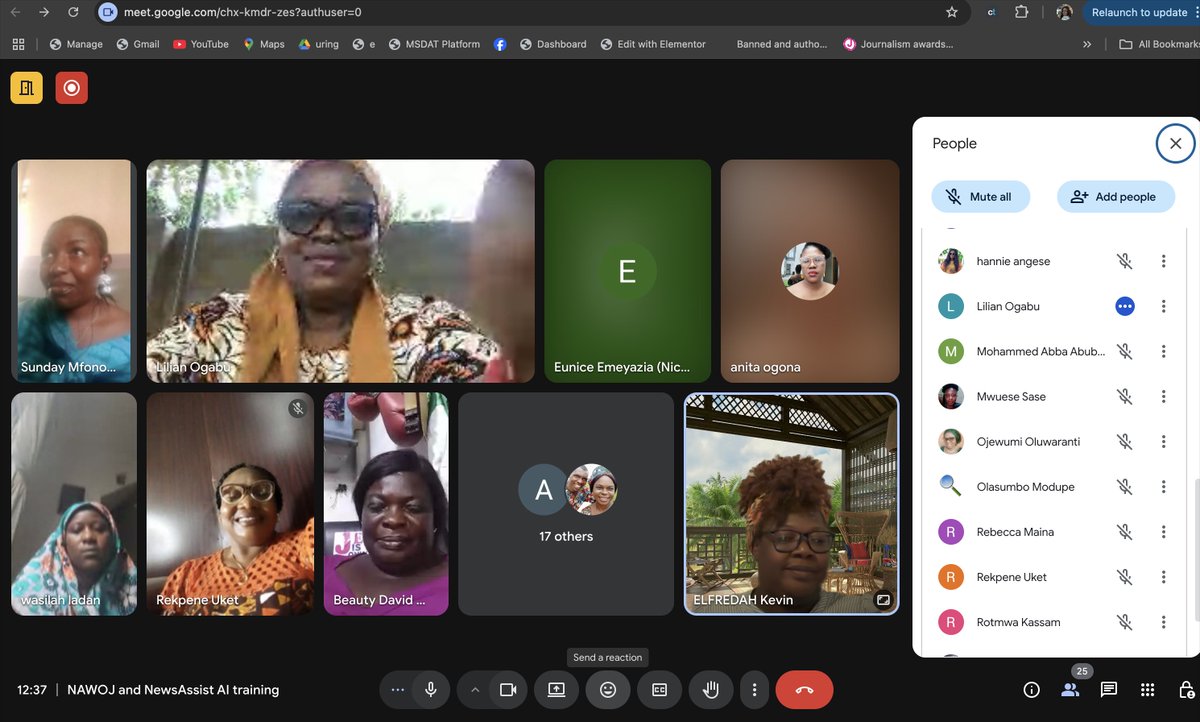Select the Beauty David video tile

(386, 503)
